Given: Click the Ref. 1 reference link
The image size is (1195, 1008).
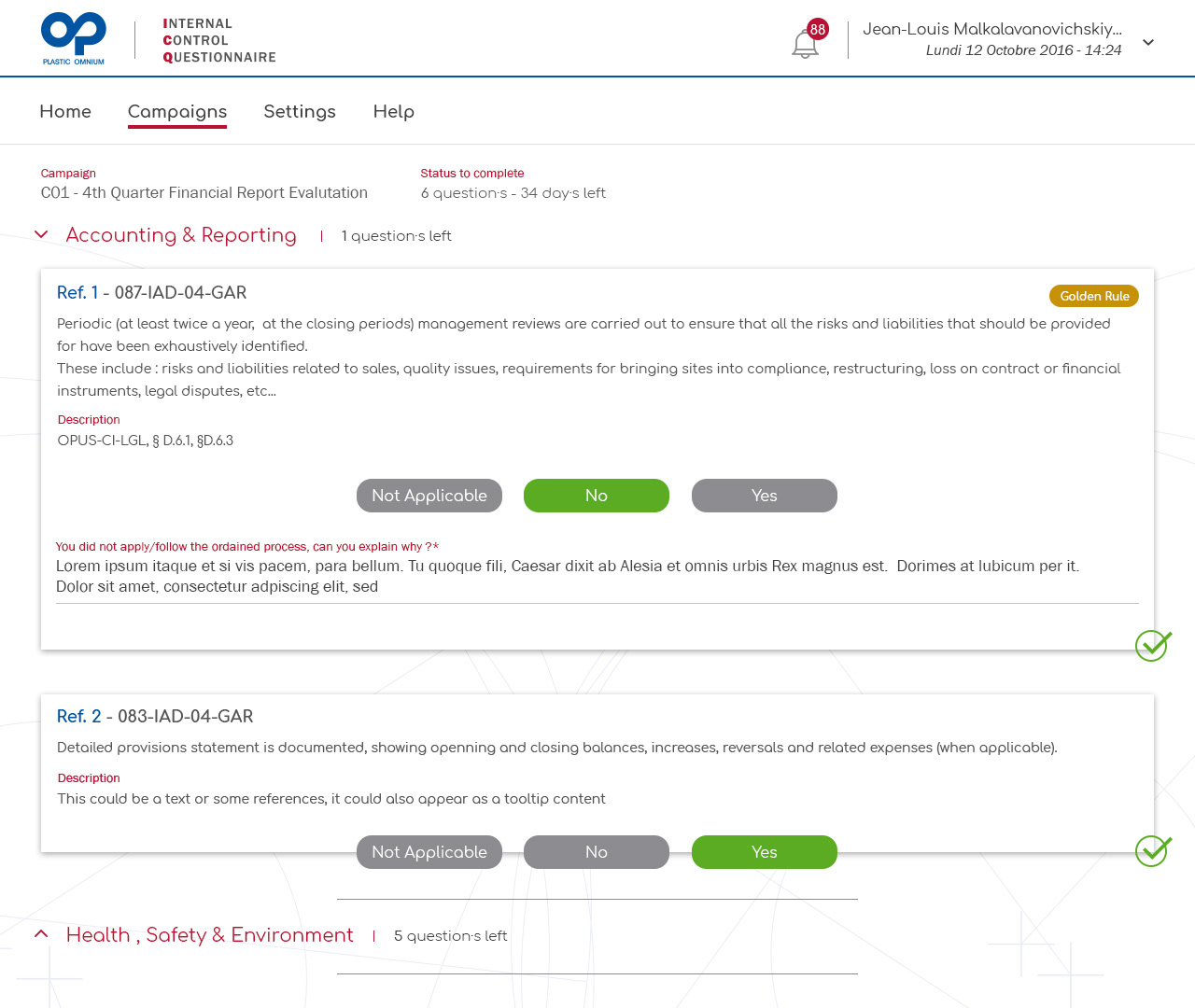Looking at the screenshot, I should pyautogui.click(x=77, y=293).
